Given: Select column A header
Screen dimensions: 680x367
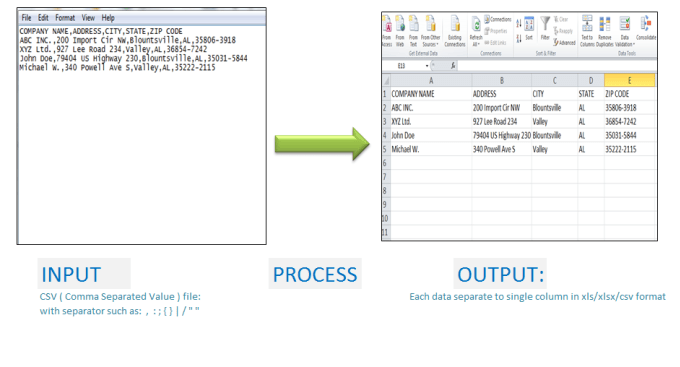Looking at the screenshot, I should (431, 81).
